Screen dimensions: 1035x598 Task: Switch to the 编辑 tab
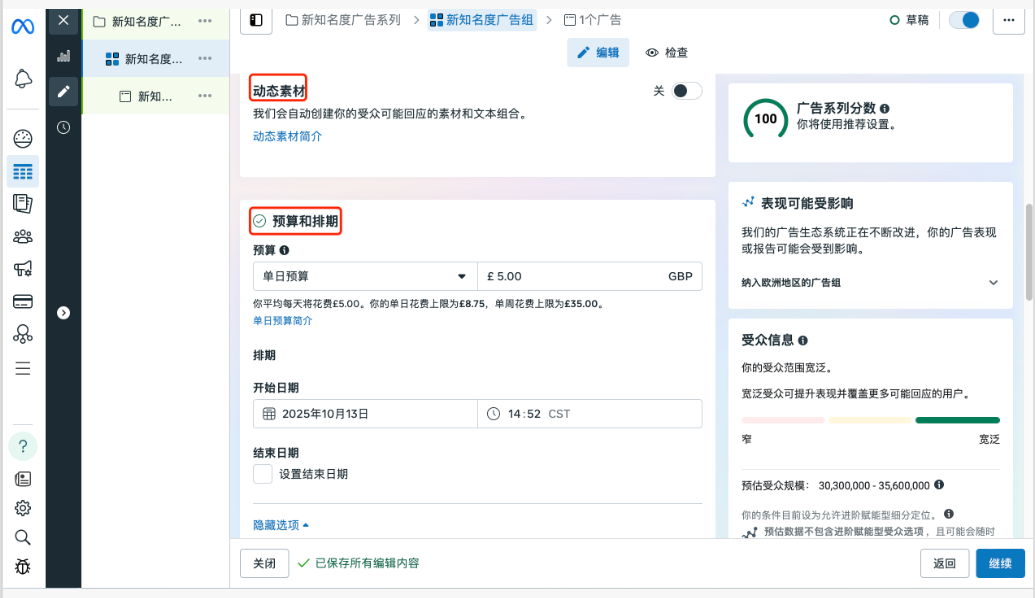click(x=598, y=53)
